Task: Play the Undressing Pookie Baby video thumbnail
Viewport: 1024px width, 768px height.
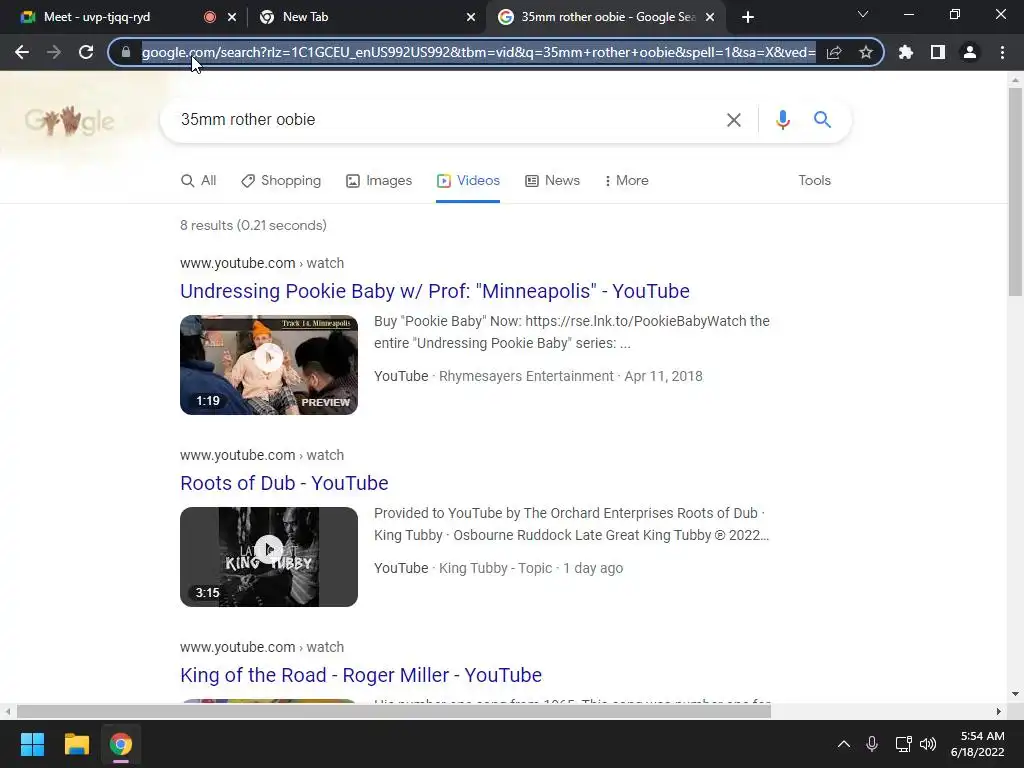Action: pos(269,364)
